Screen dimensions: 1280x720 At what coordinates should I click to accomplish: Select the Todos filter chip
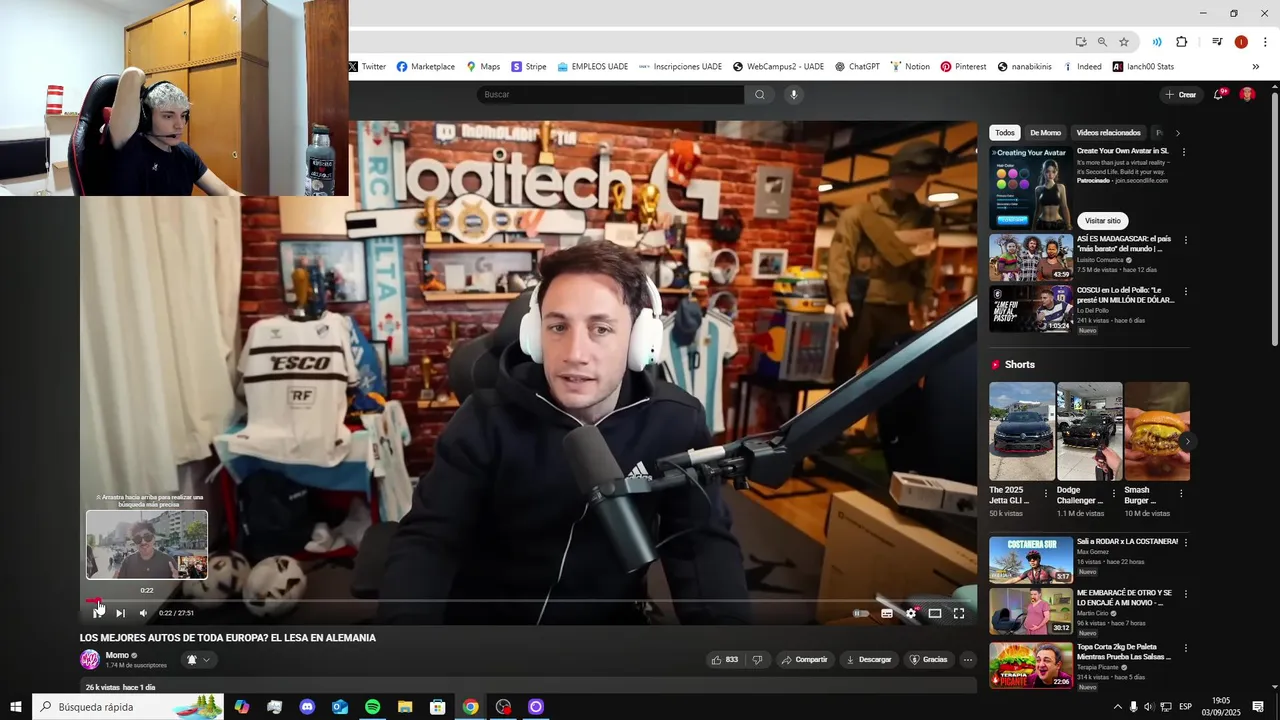point(1005,133)
